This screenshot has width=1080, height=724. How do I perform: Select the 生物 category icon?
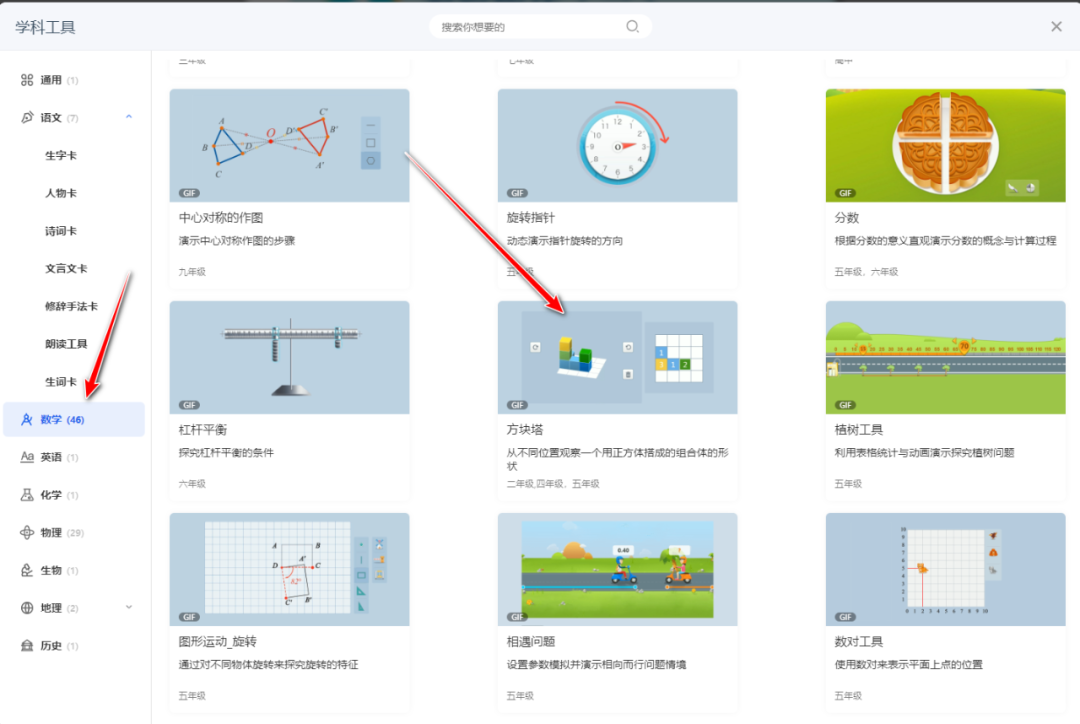tap(26, 570)
